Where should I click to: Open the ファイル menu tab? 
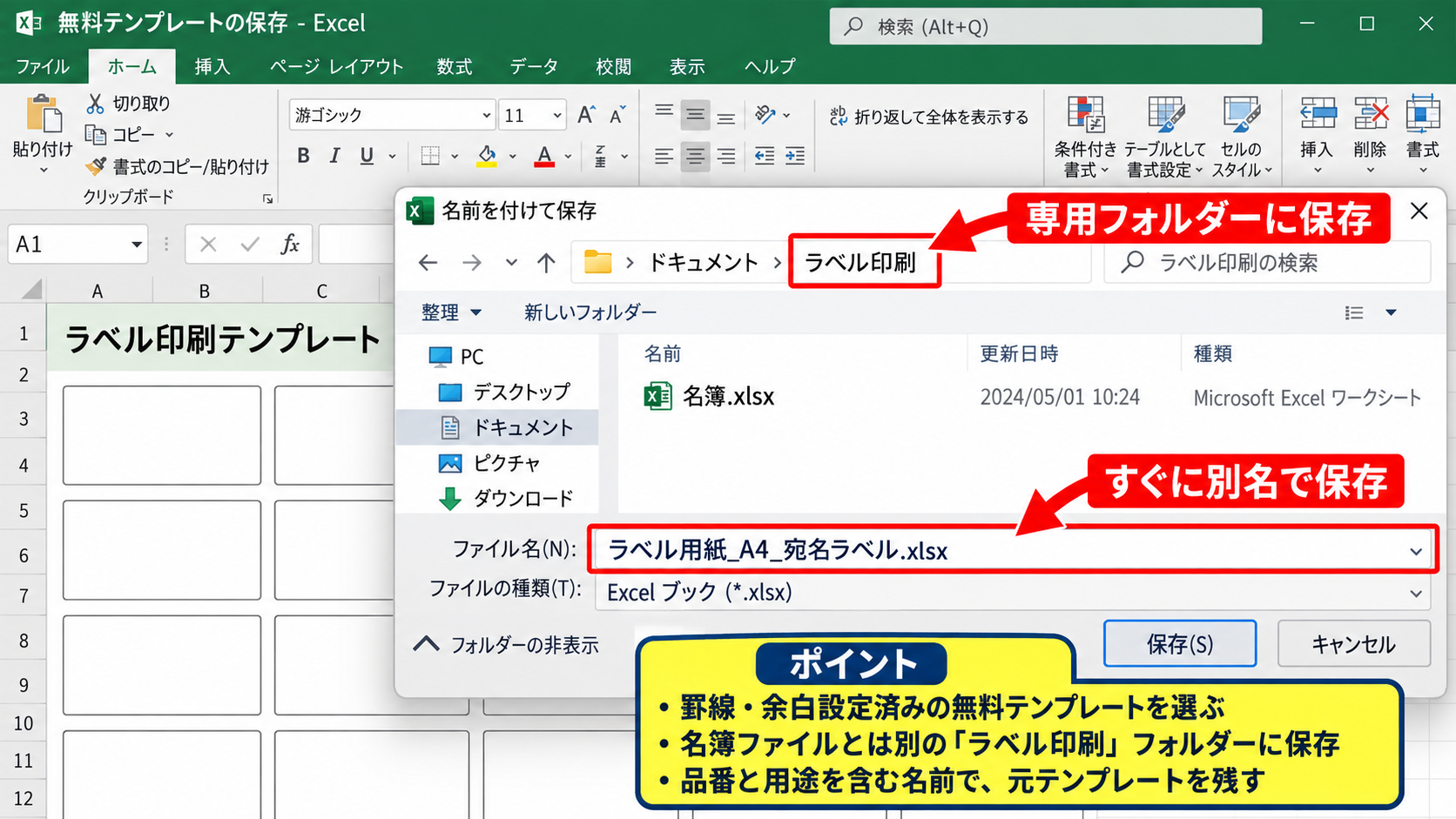[43, 66]
